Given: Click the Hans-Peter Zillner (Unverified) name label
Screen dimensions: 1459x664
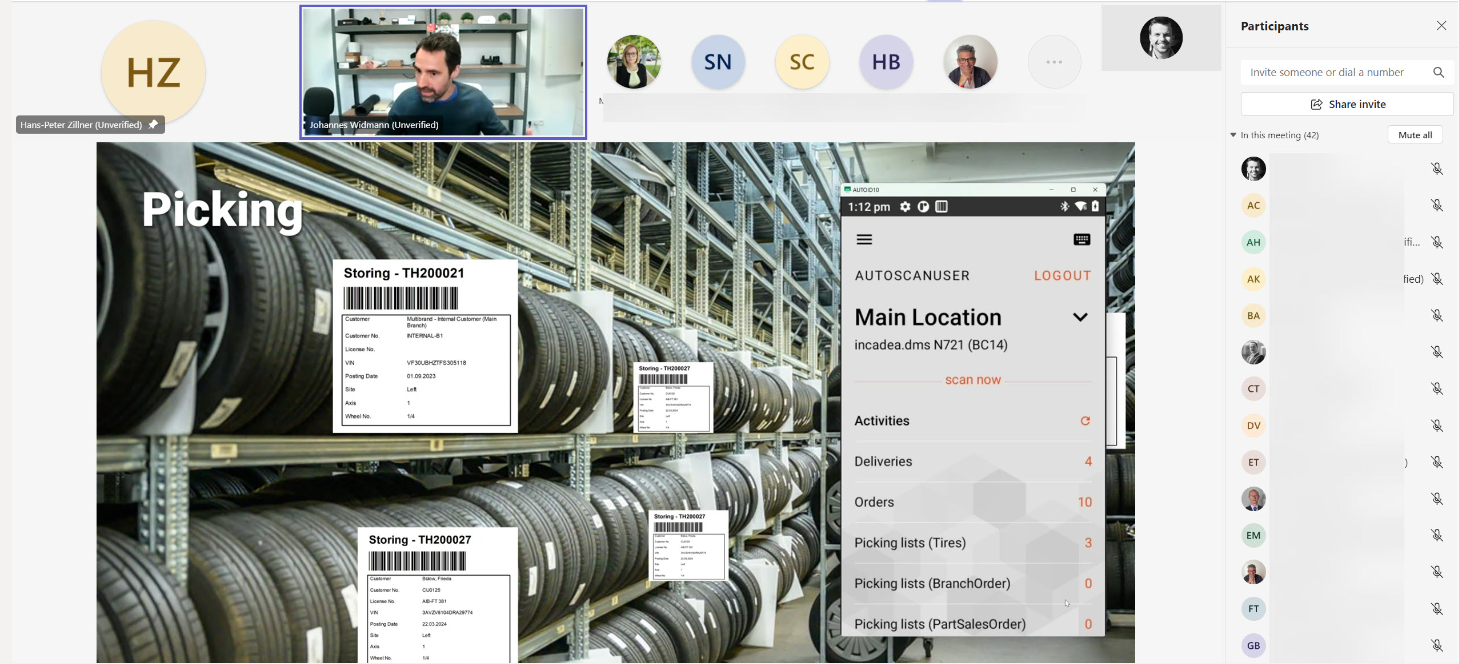Looking at the screenshot, I should click(81, 125).
